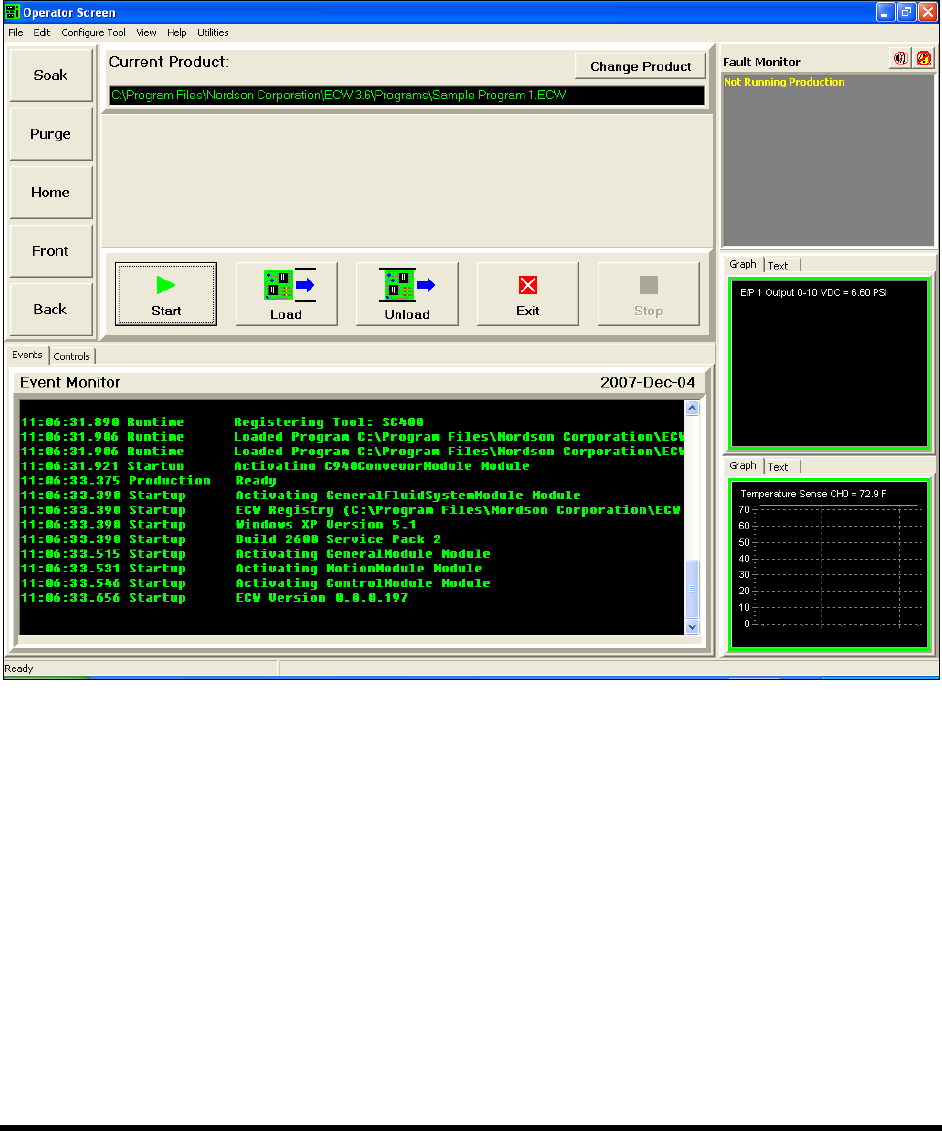Click the Change Product button

640,66
